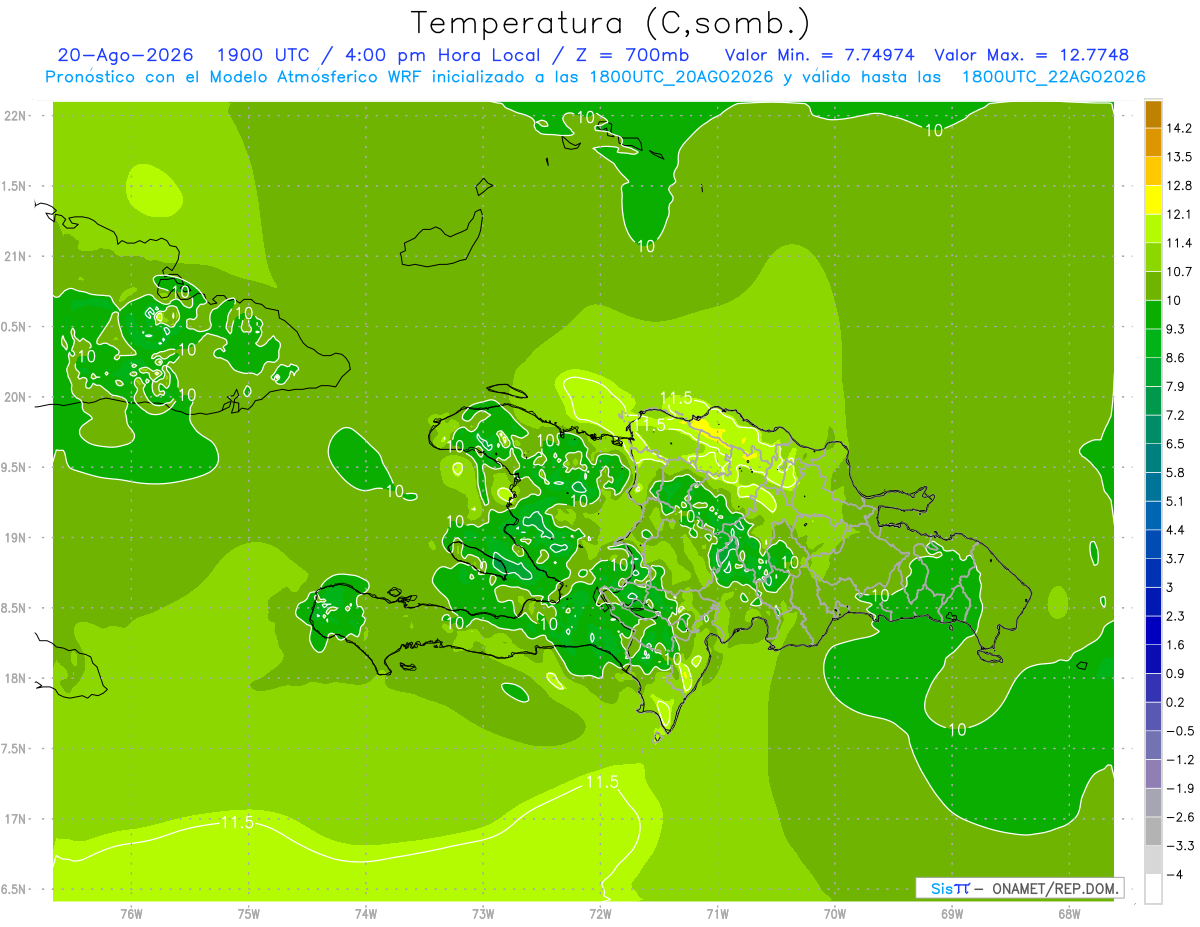Click the dark blue swatch between 1.6 and 2.3

(x=1153, y=631)
